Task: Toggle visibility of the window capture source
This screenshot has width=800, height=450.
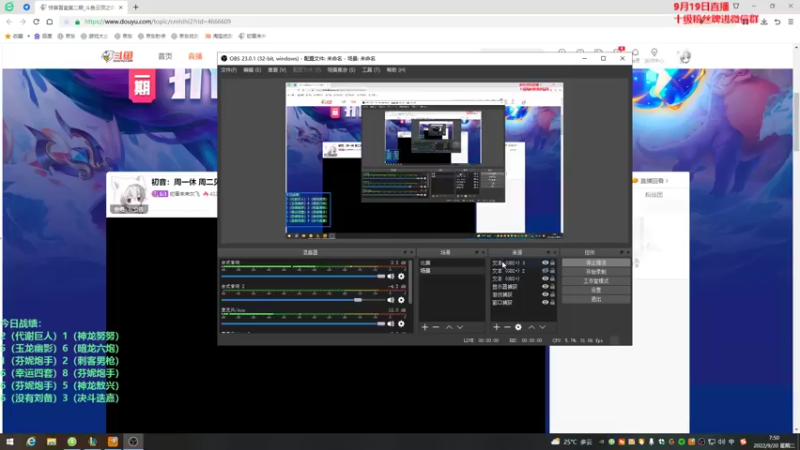Action: click(545, 303)
